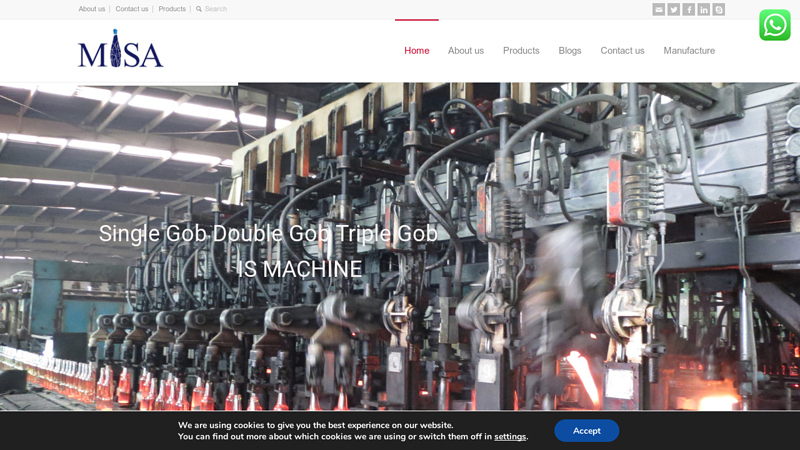The width and height of the screenshot is (800, 450).
Task: Open the Manufacture menu item
Action: (x=689, y=51)
